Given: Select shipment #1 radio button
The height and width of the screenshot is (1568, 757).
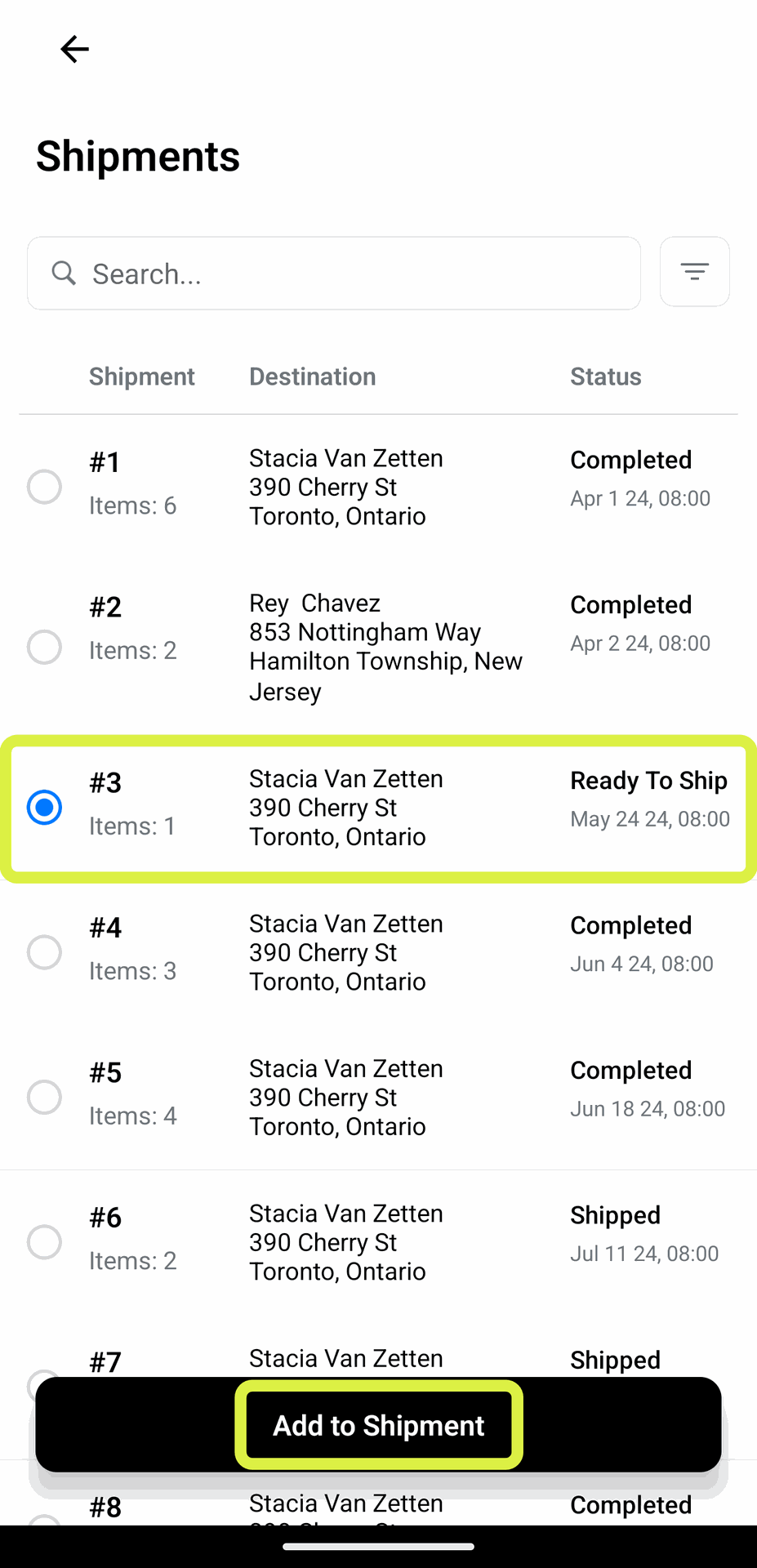Looking at the screenshot, I should click(44, 487).
